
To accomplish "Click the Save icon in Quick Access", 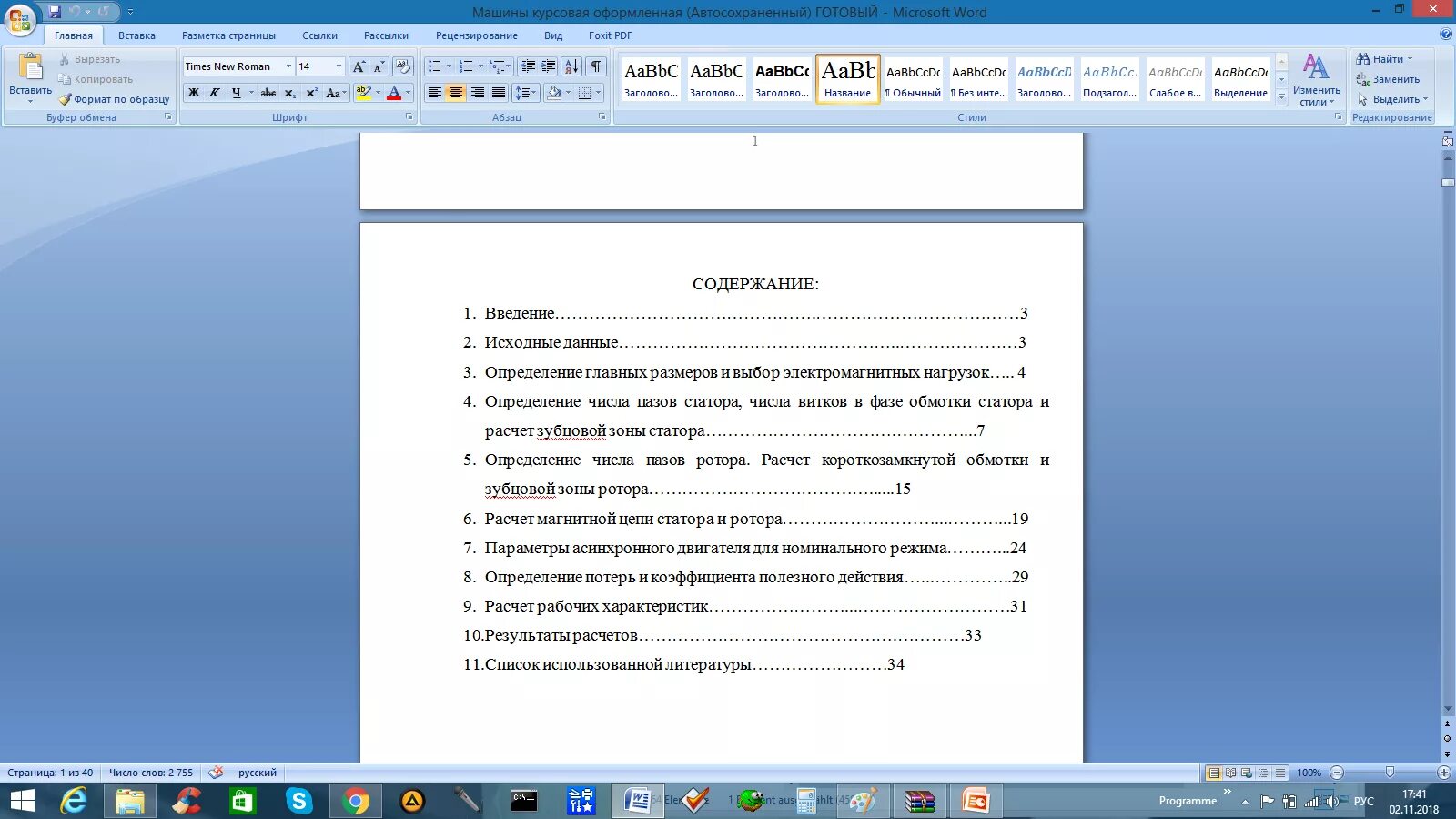I will pos(55,12).
